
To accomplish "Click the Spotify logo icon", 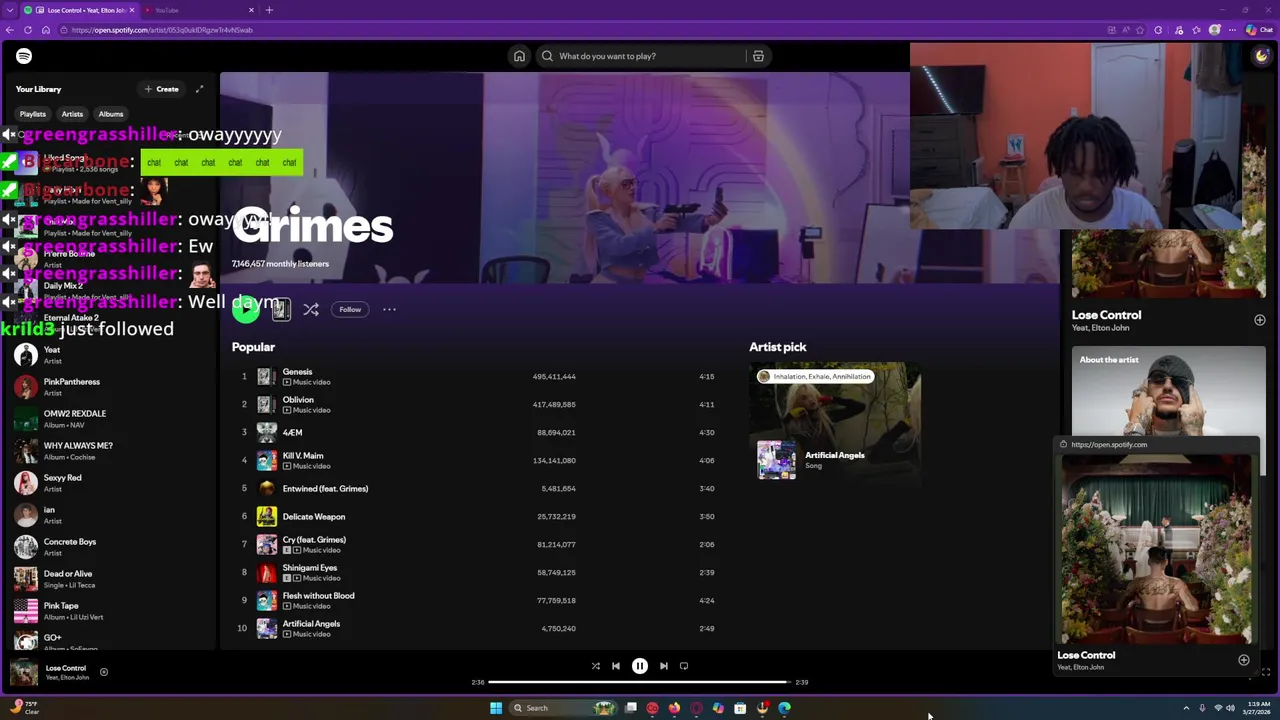I will [24, 56].
